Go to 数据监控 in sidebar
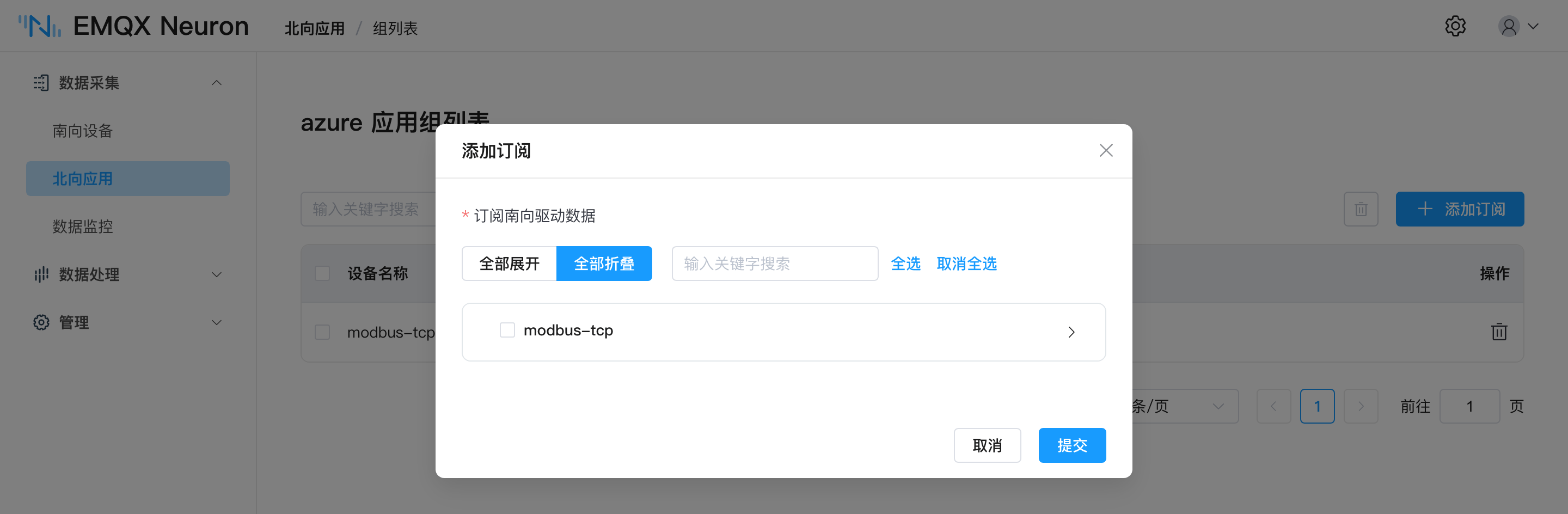The image size is (1568, 514). point(82,227)
